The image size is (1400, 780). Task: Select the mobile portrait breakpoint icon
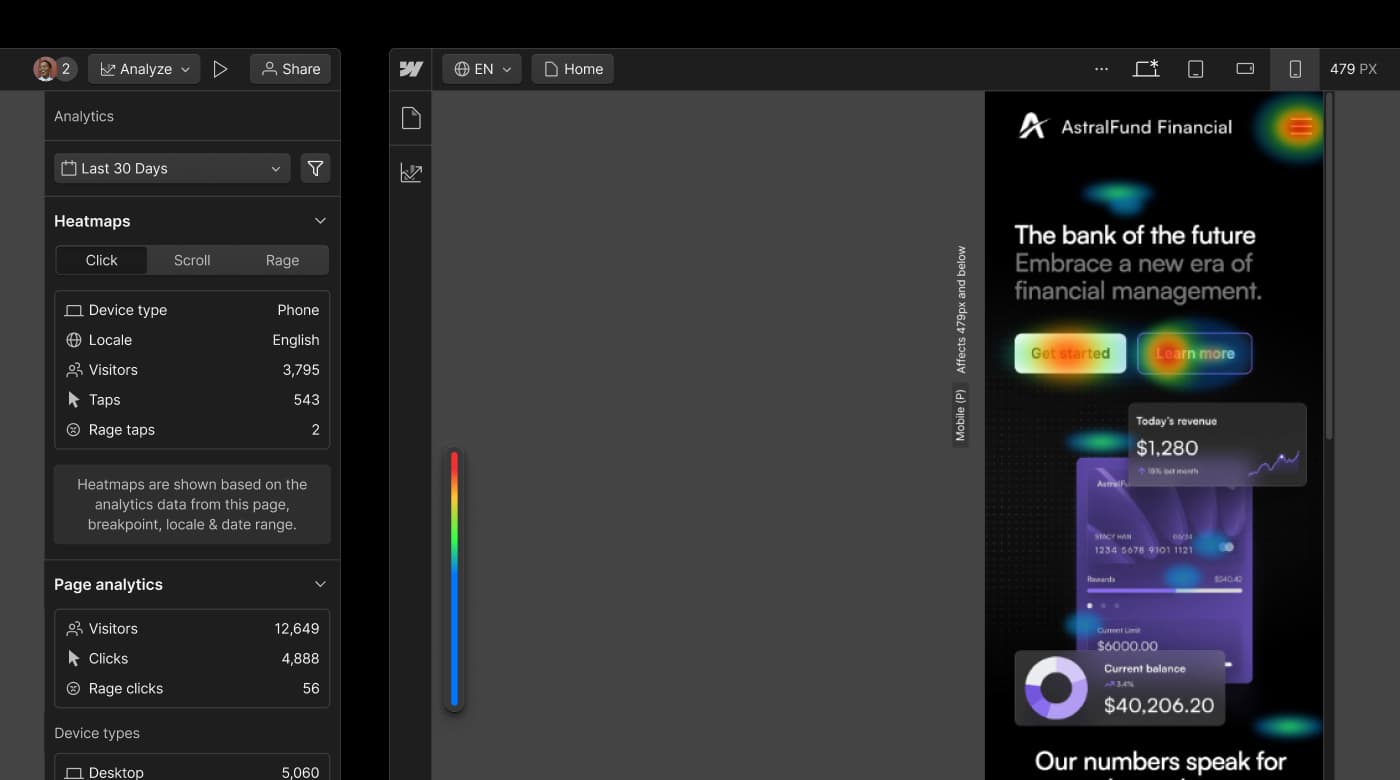pyautogui.click(x=1295, y=69)
